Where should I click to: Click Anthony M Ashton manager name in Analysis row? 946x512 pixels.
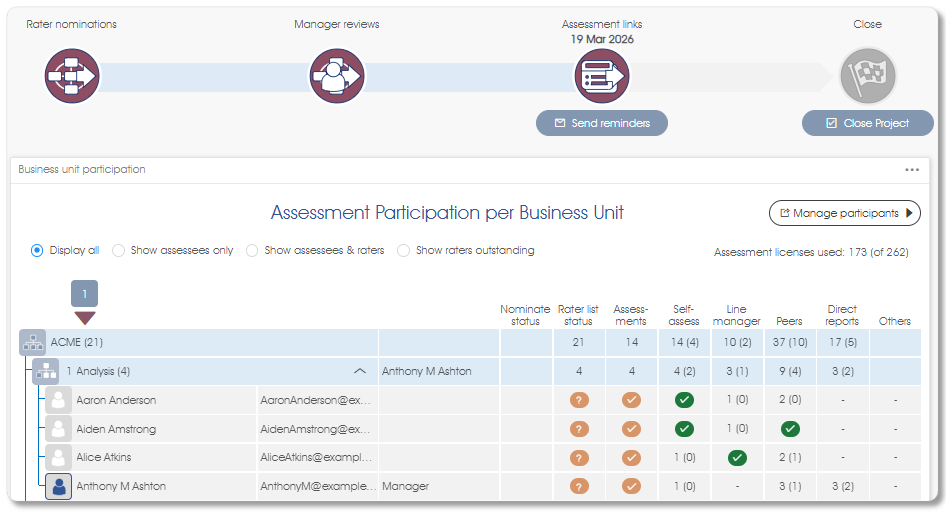pos(427,371)
